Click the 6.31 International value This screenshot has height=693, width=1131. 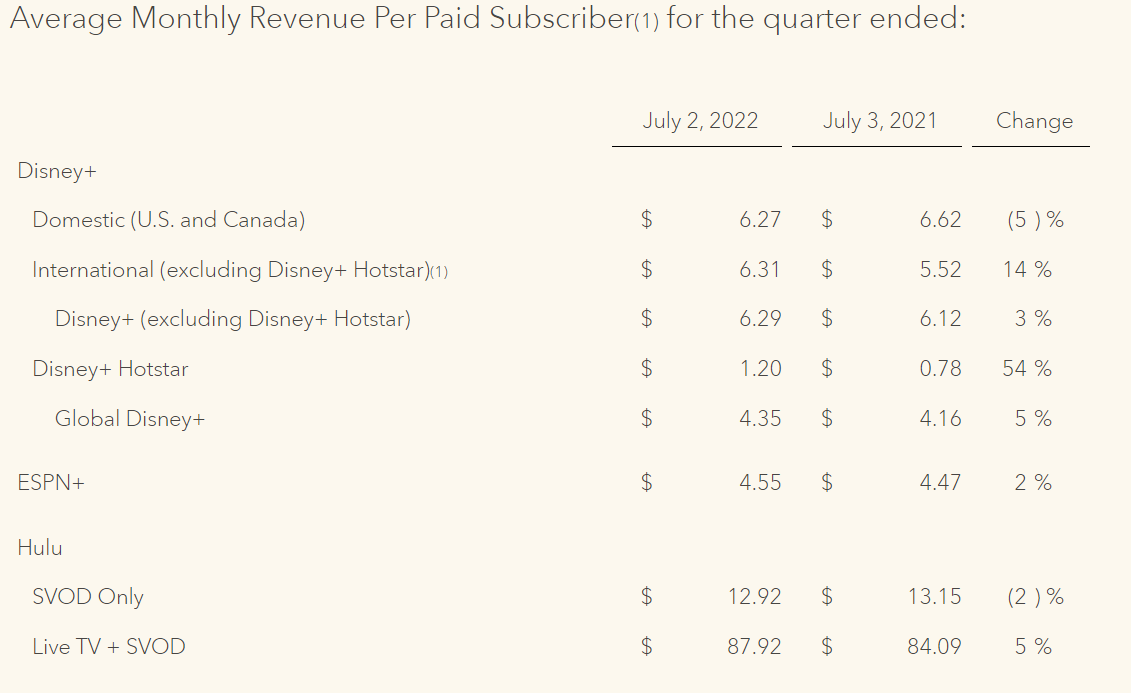click(x=760, y=270)
